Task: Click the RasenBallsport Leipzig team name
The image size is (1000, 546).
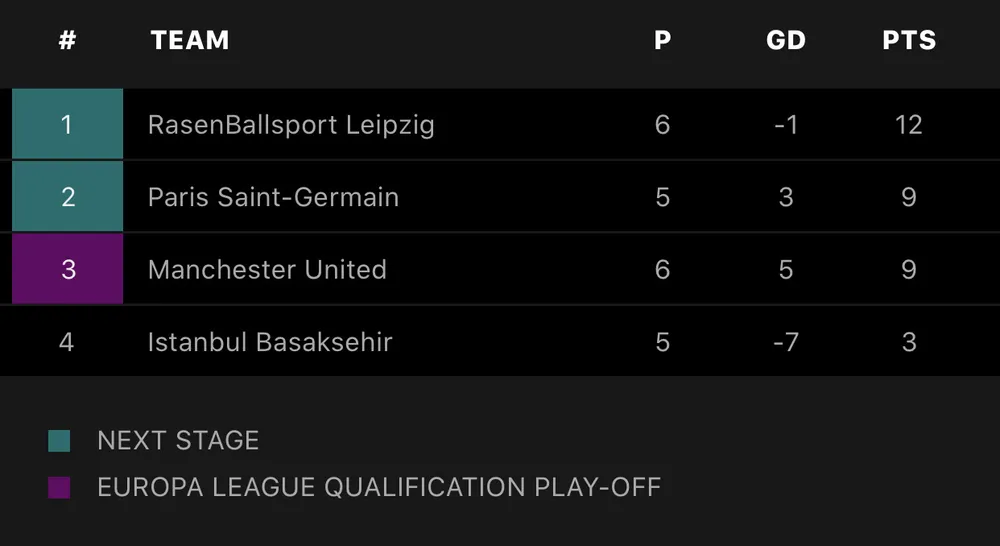Action: point(291,125)
